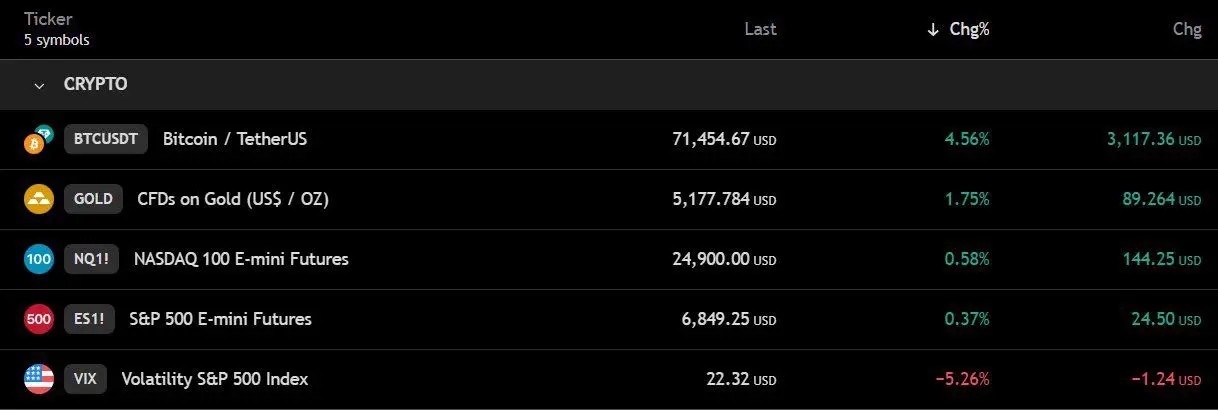Screen dimensions: 1218x410
Task: Click the Bitcoin Tether coin icon
Action: [38, 139]
